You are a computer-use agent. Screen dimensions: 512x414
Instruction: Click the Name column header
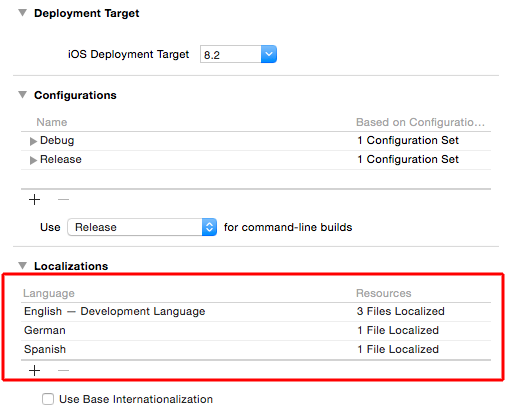tap(52, 122)
